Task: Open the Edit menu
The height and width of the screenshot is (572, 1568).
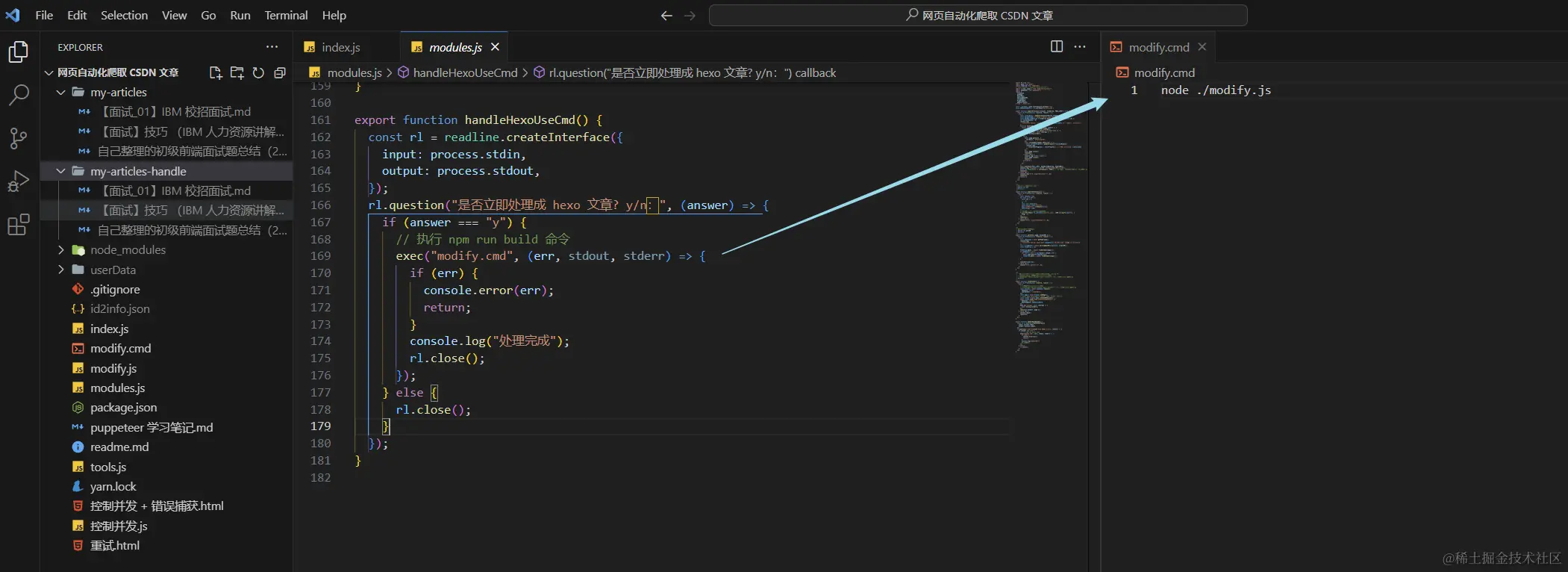Action: click(x=77, y=15)
